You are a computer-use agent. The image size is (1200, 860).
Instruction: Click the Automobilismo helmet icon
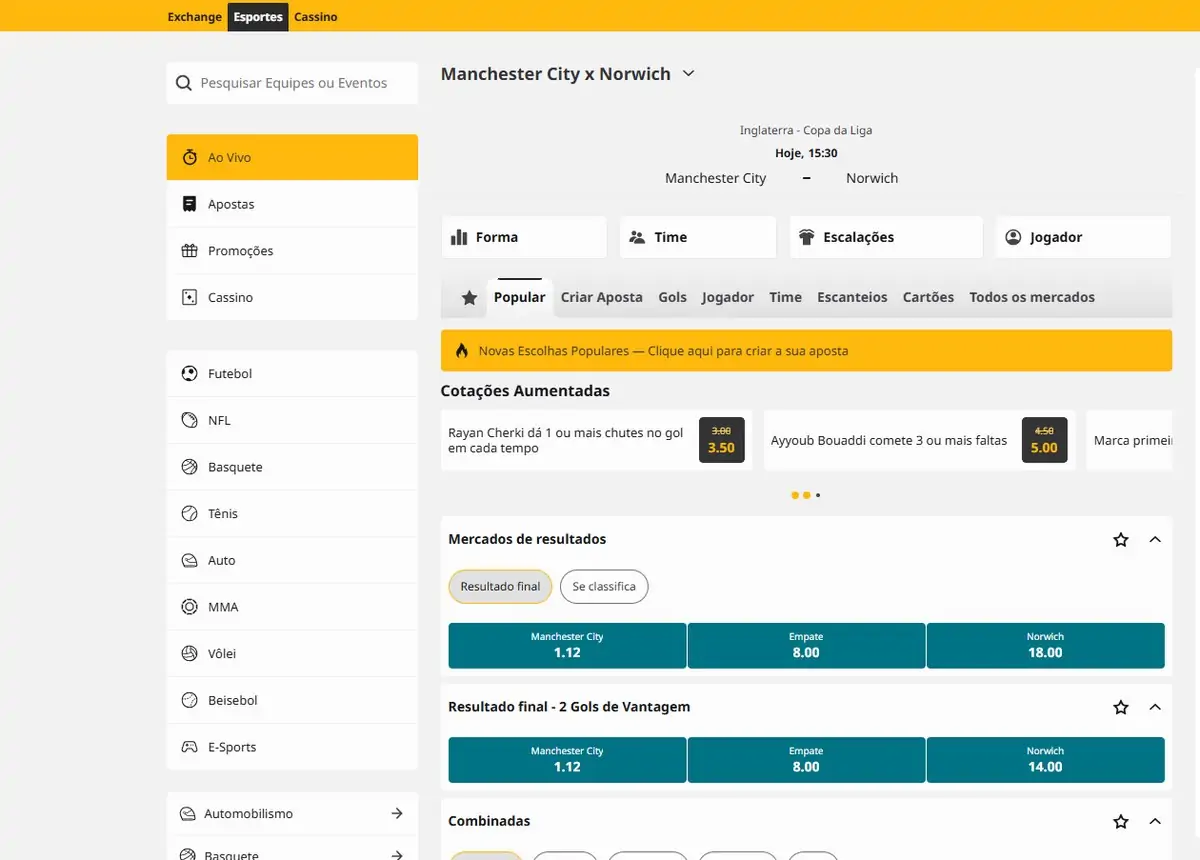[x=187, y=814]
